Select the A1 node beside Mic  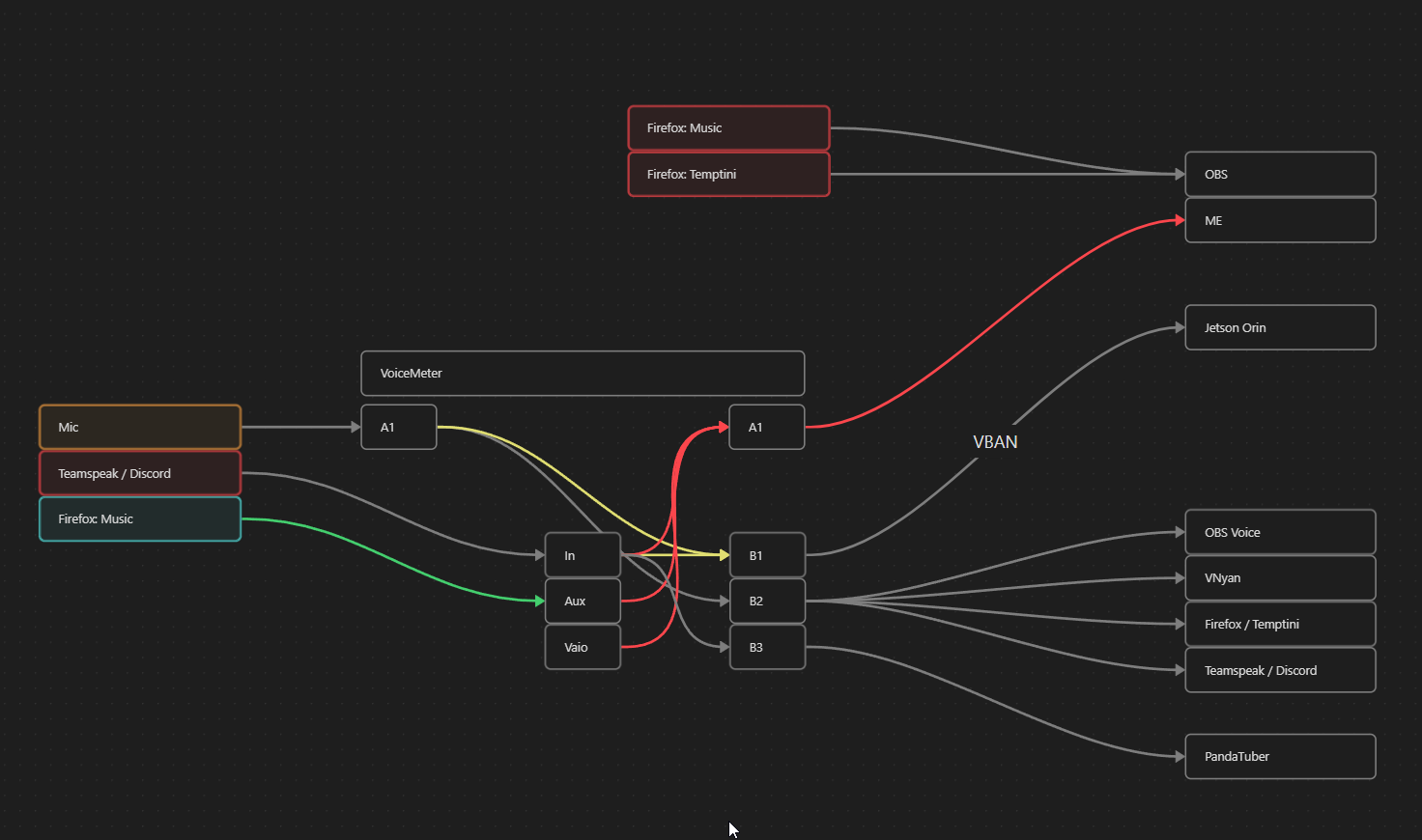tap(398, 427)
